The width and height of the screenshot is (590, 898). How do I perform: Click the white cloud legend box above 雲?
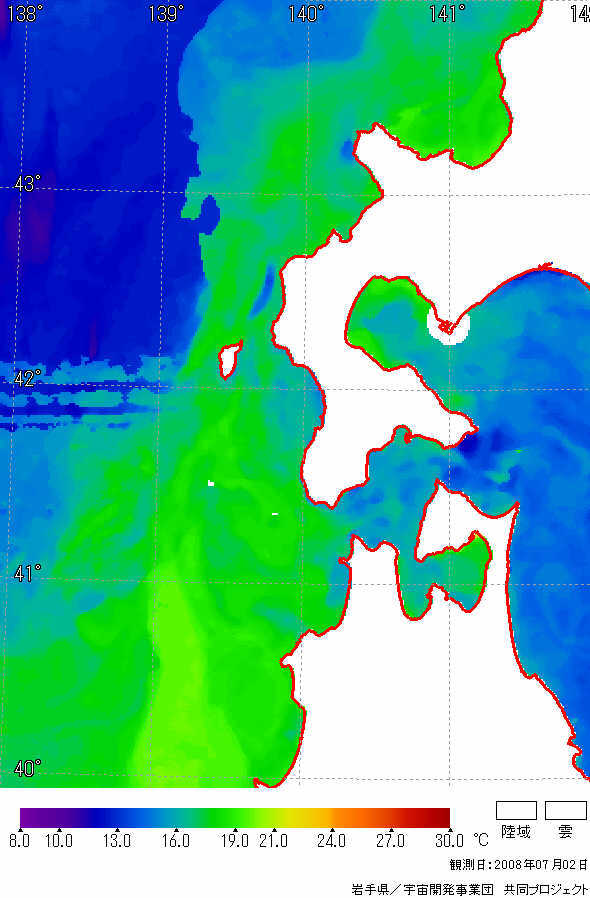click(565, 810)
